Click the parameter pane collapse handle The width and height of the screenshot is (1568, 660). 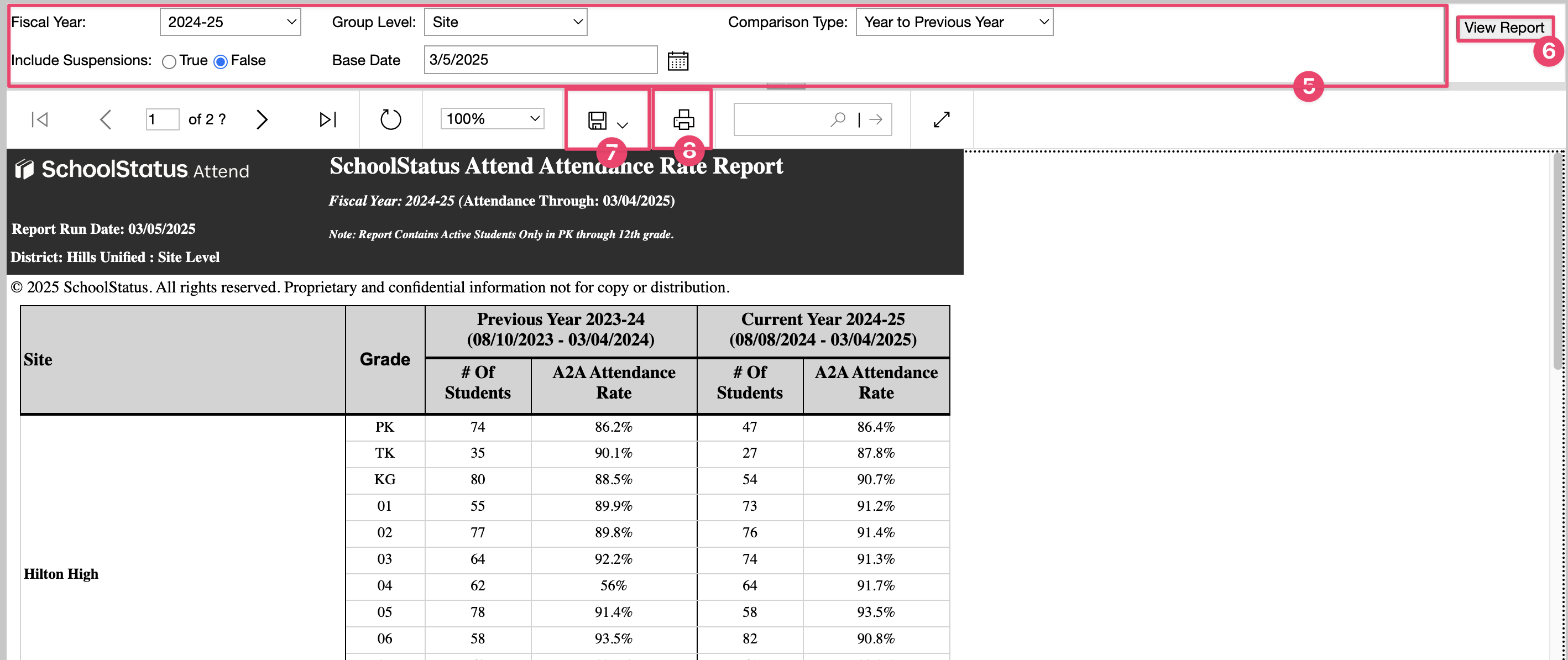click(786, 86)
